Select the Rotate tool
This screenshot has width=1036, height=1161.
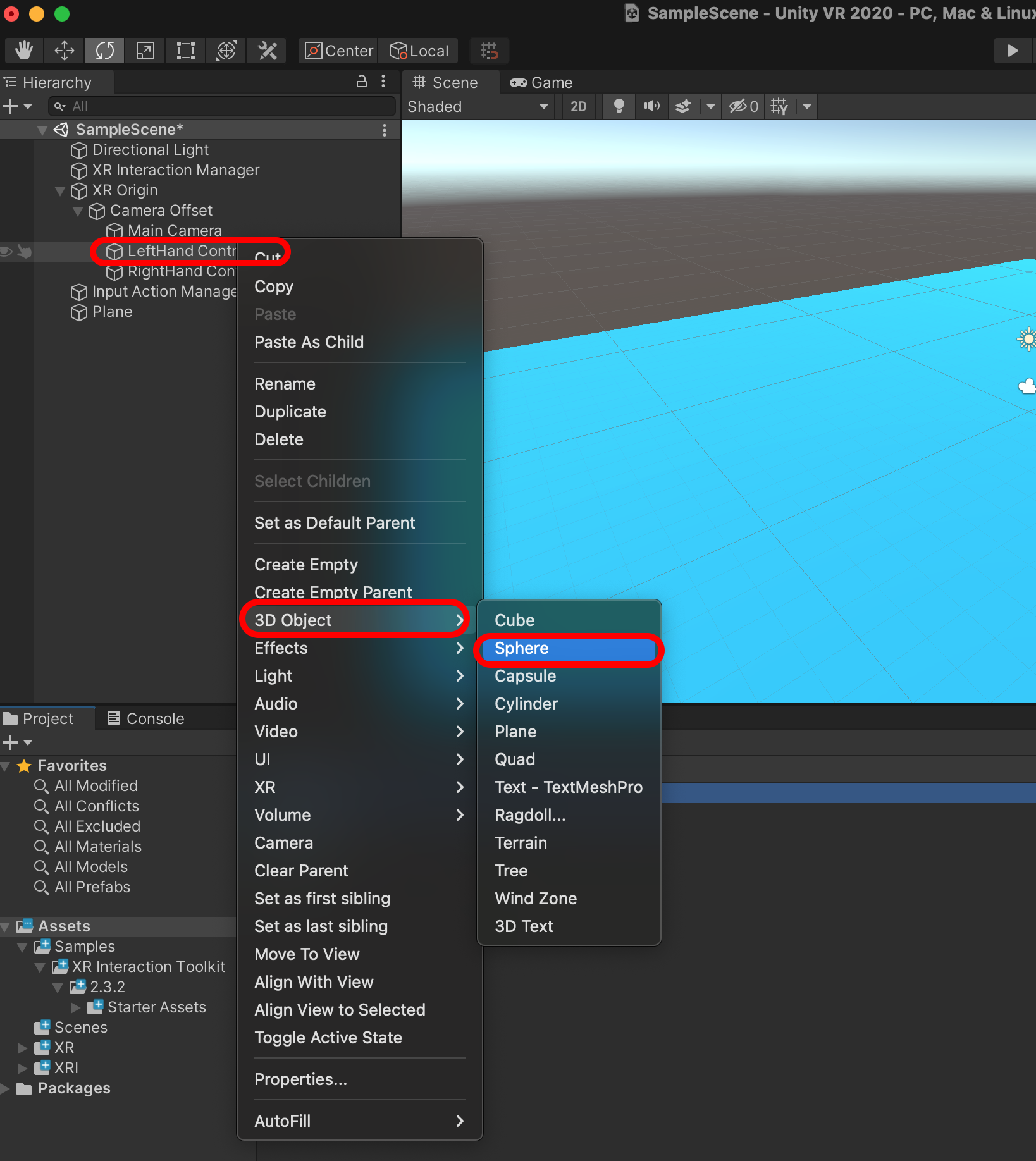104,51
